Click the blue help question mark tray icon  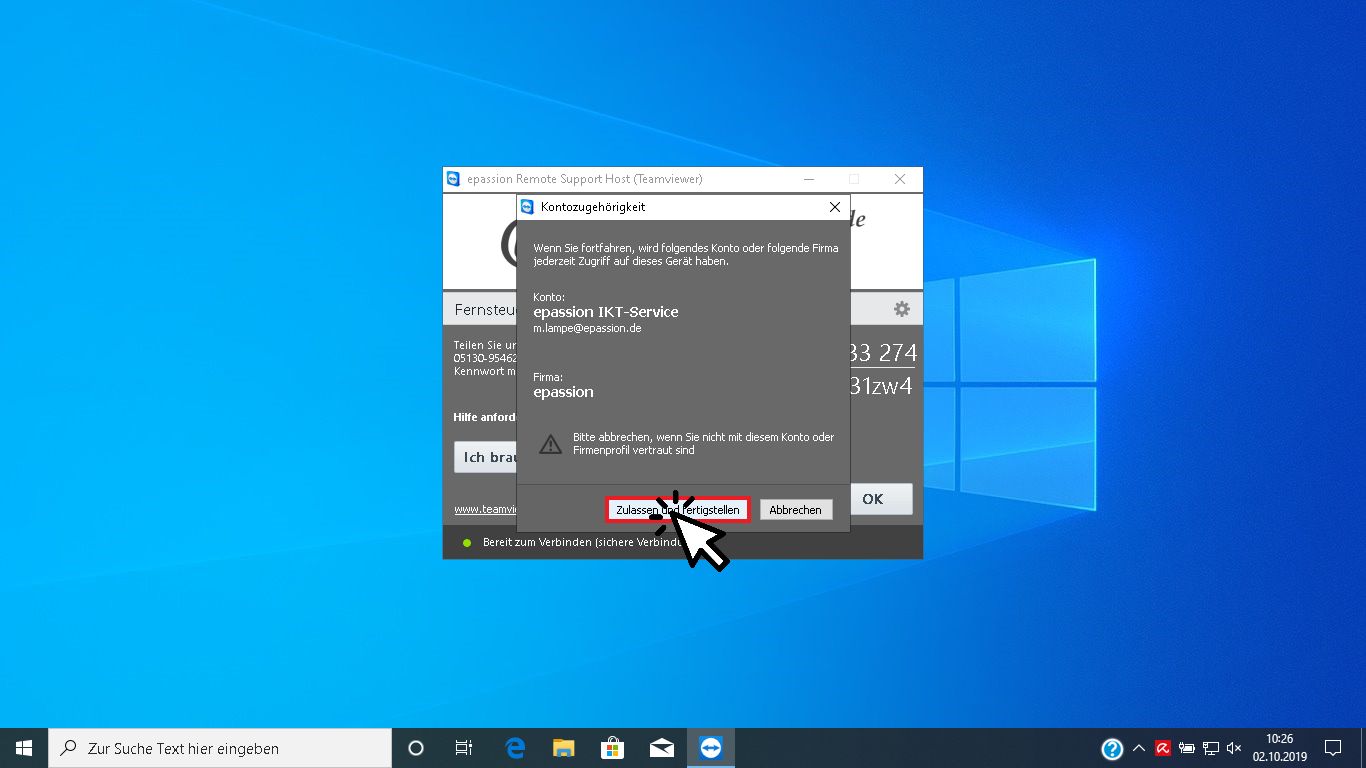tap(1112, 748)
